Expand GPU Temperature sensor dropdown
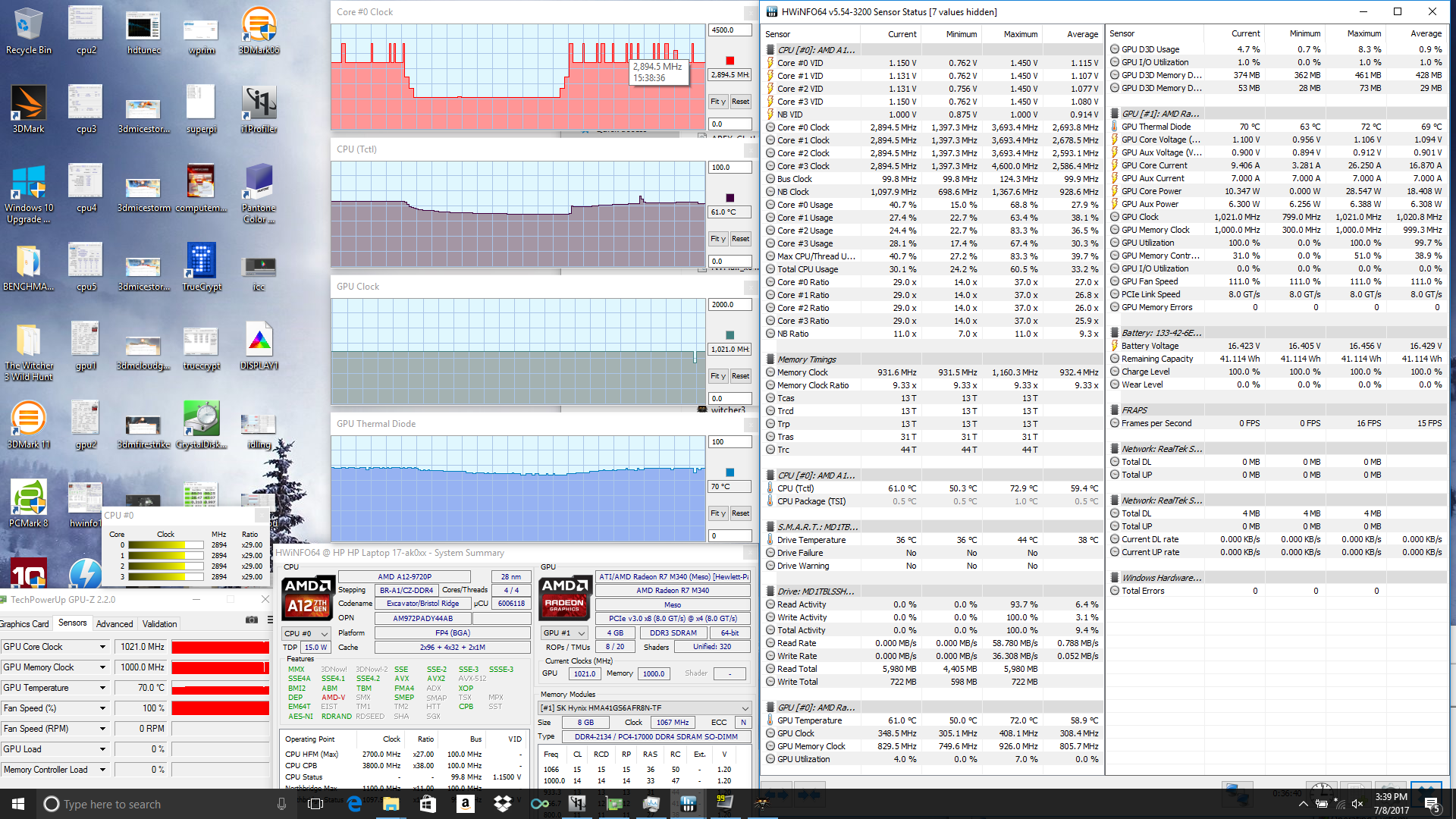This screenshot has width=1456, height=819. click(x=102, y=688)
